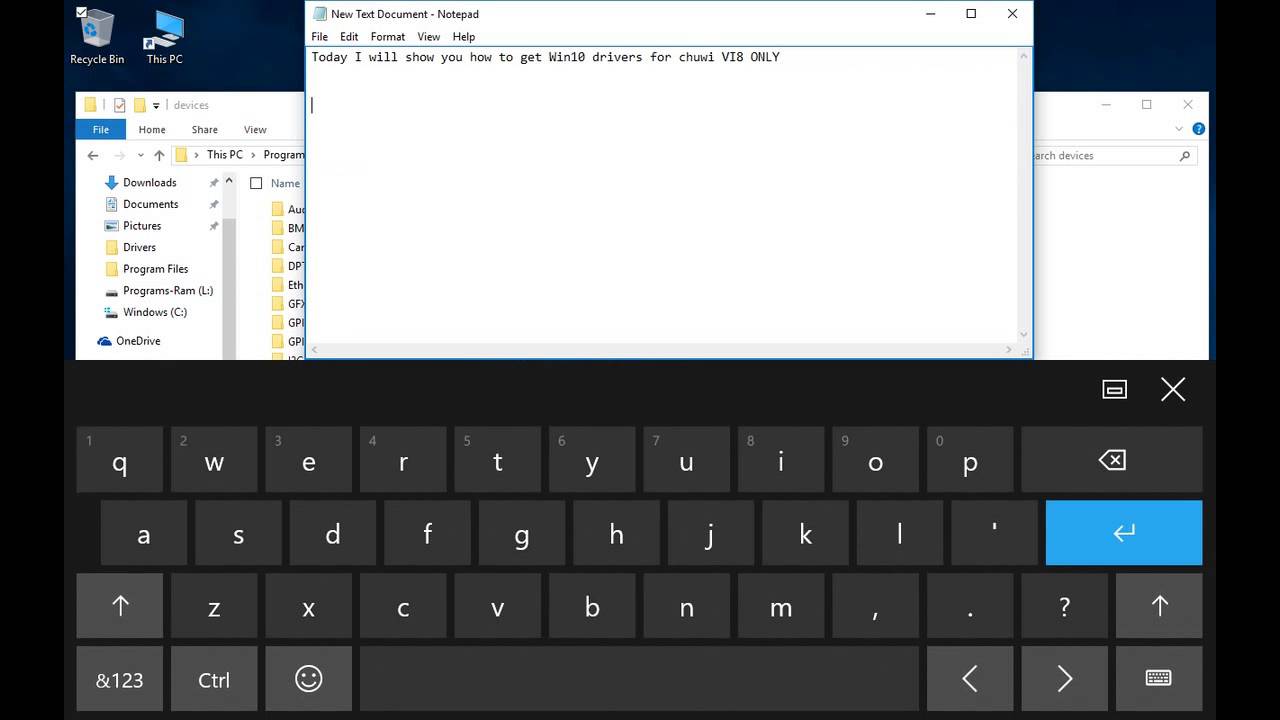Click the File Explorer help question icon

click(1198, 129)
